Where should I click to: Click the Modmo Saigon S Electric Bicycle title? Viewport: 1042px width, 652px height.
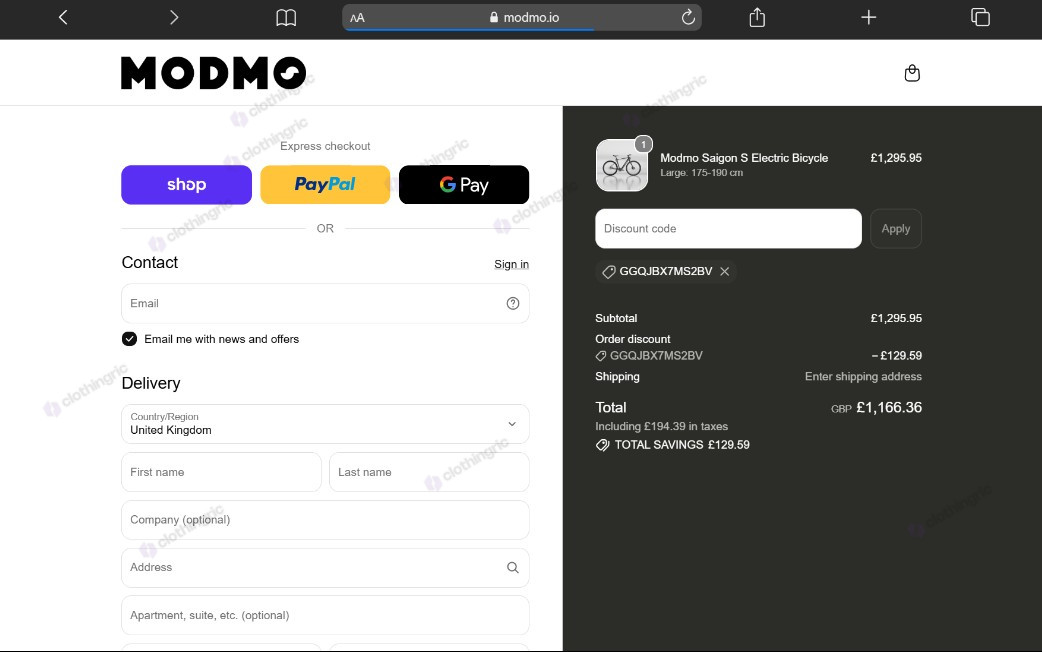[744, 158]
